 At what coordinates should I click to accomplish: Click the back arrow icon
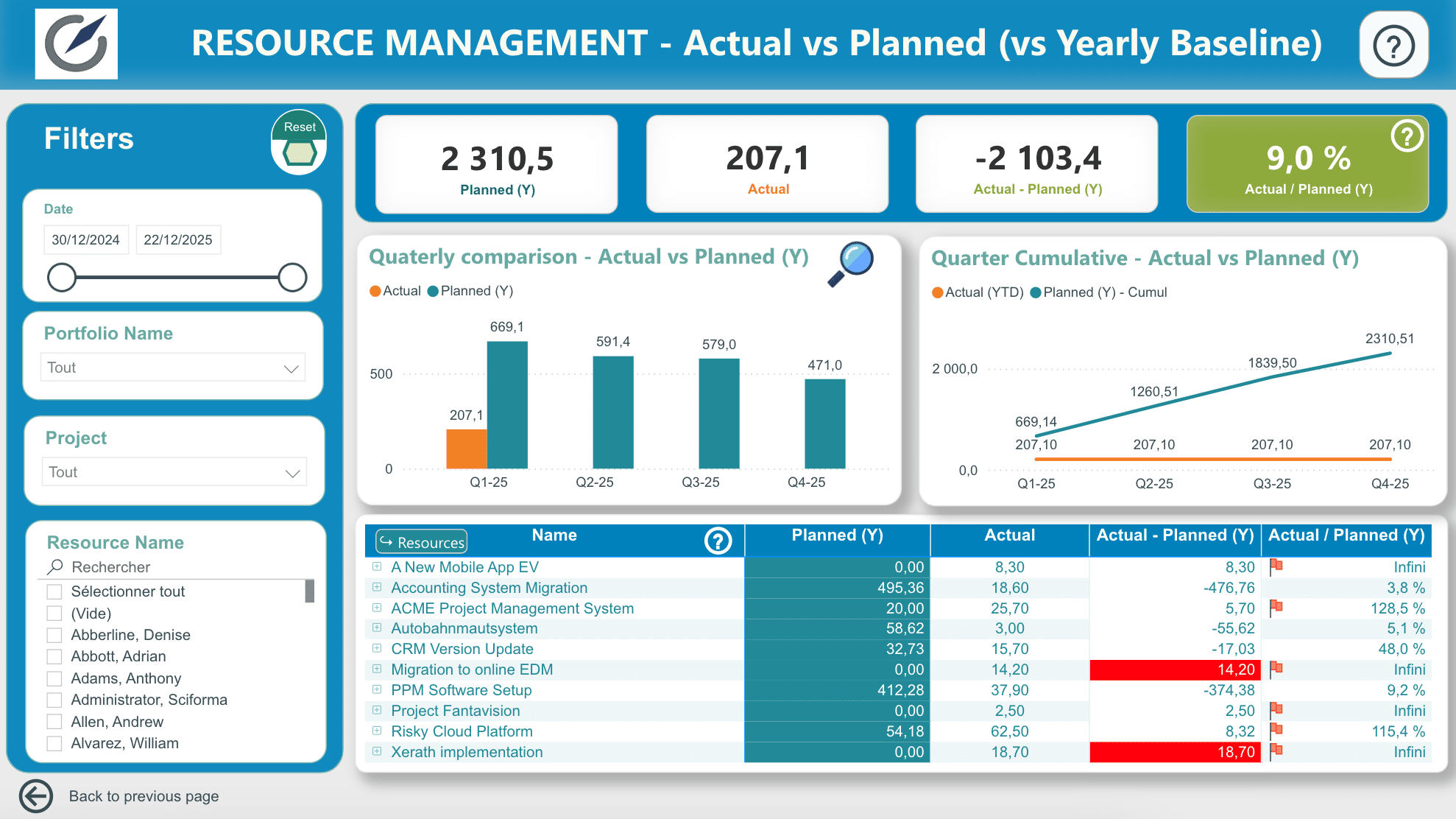(x=36, y=796)
